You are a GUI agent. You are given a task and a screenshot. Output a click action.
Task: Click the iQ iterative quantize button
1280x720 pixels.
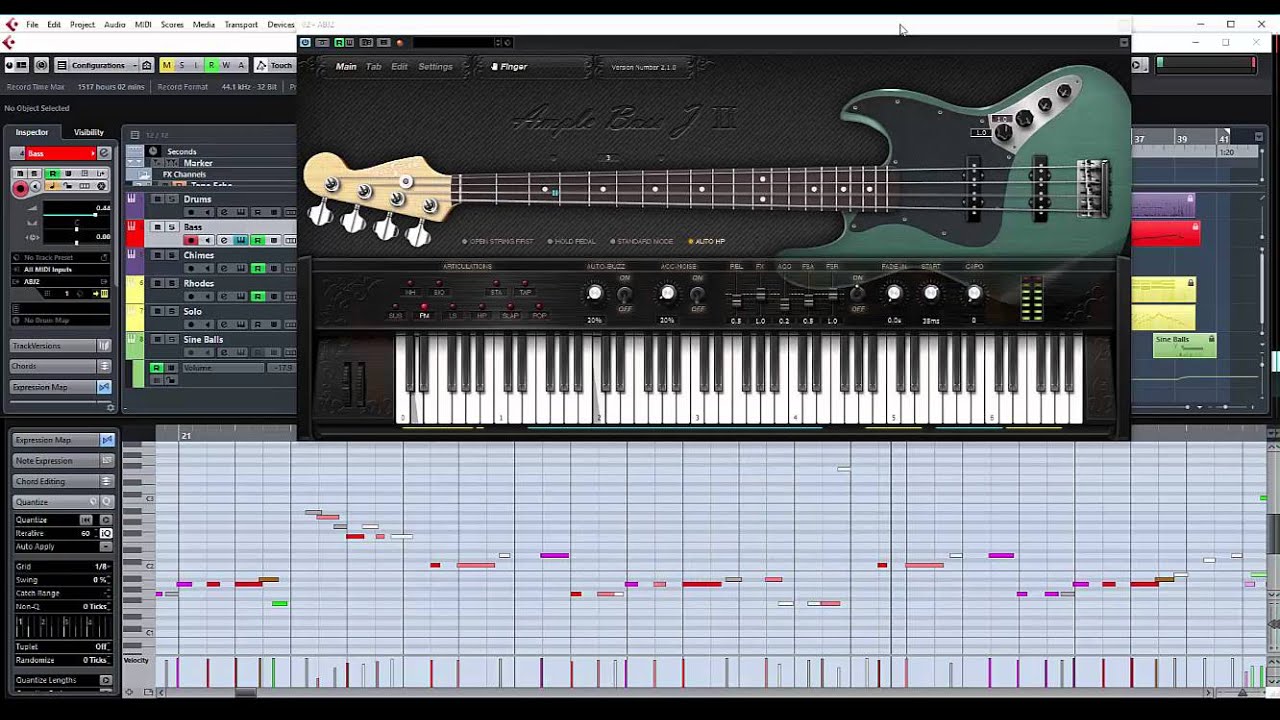[x=105, y=533]
